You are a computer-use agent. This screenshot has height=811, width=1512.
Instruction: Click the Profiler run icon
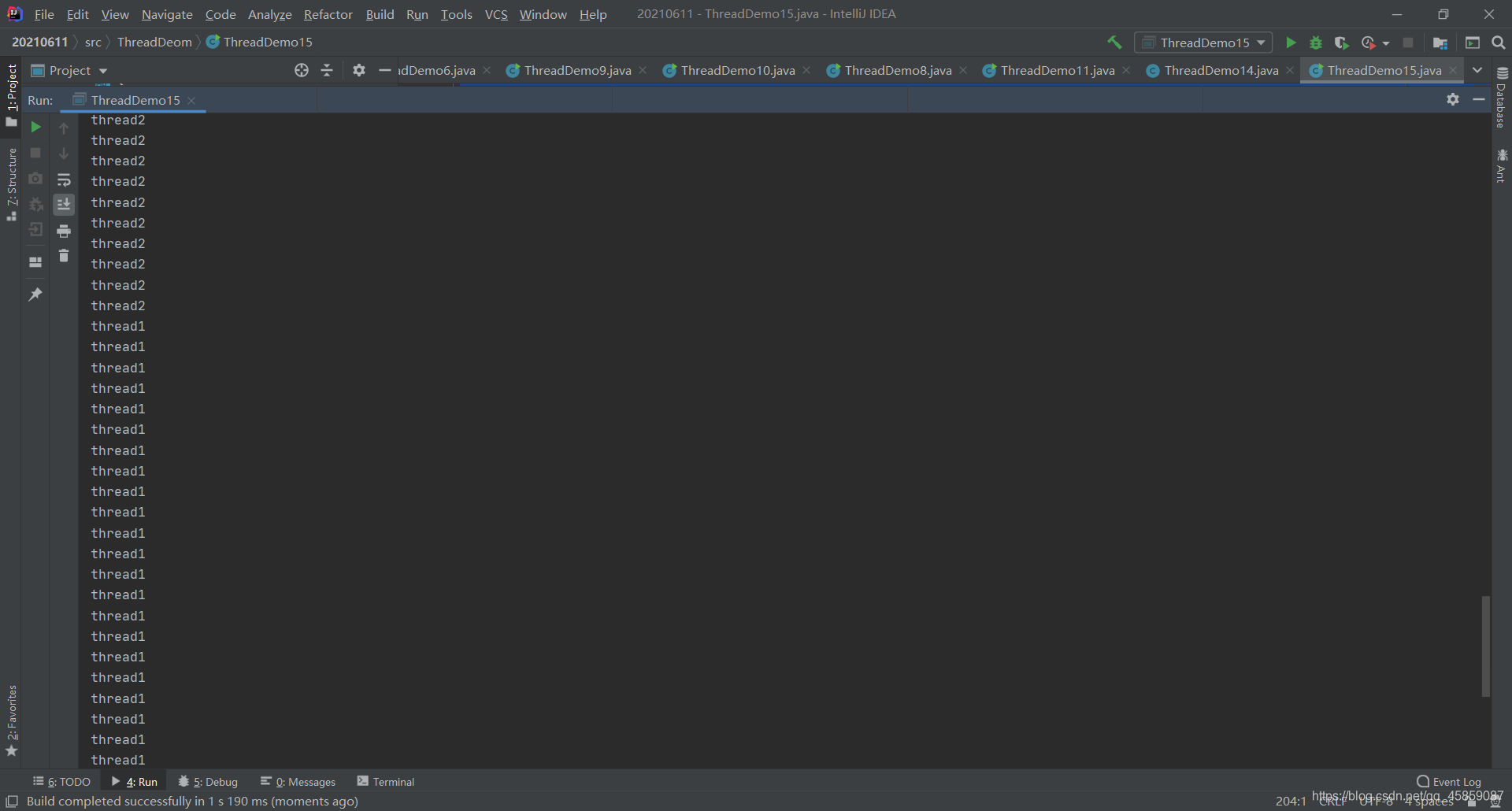click(x=1369, y=43)
